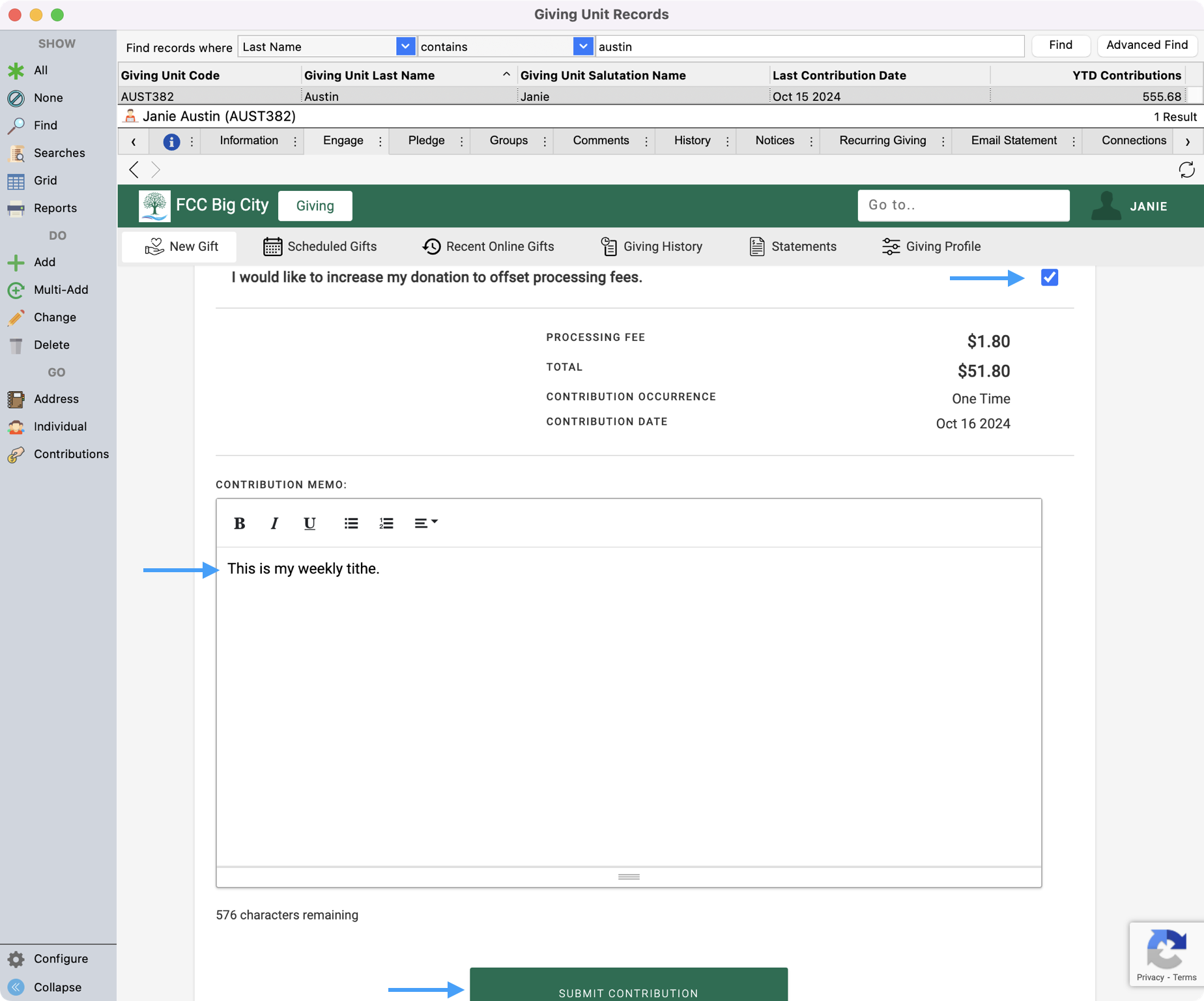The image size is (1204, 1001).
Task: Go back using the left navigation arrow
Action: 134,170
